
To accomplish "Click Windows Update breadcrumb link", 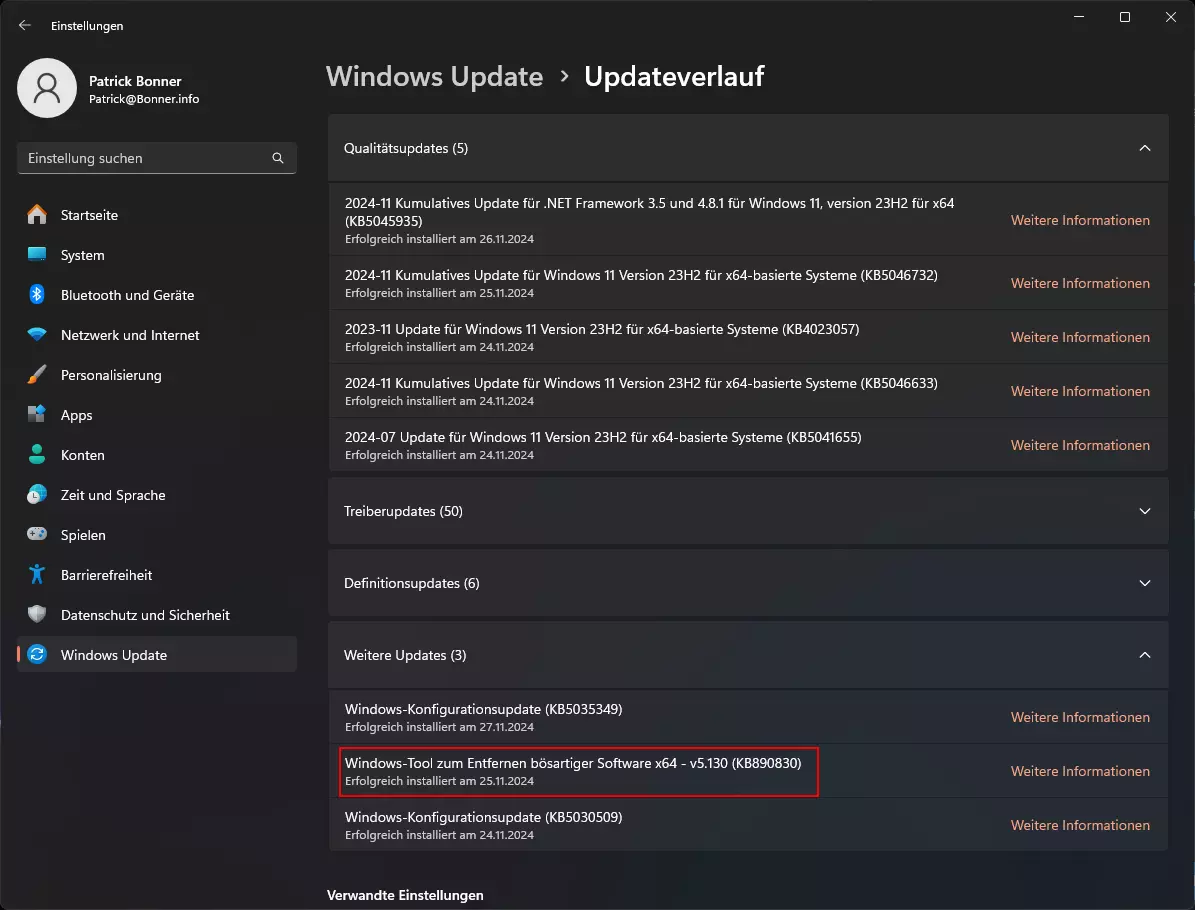I will point(434,76).
